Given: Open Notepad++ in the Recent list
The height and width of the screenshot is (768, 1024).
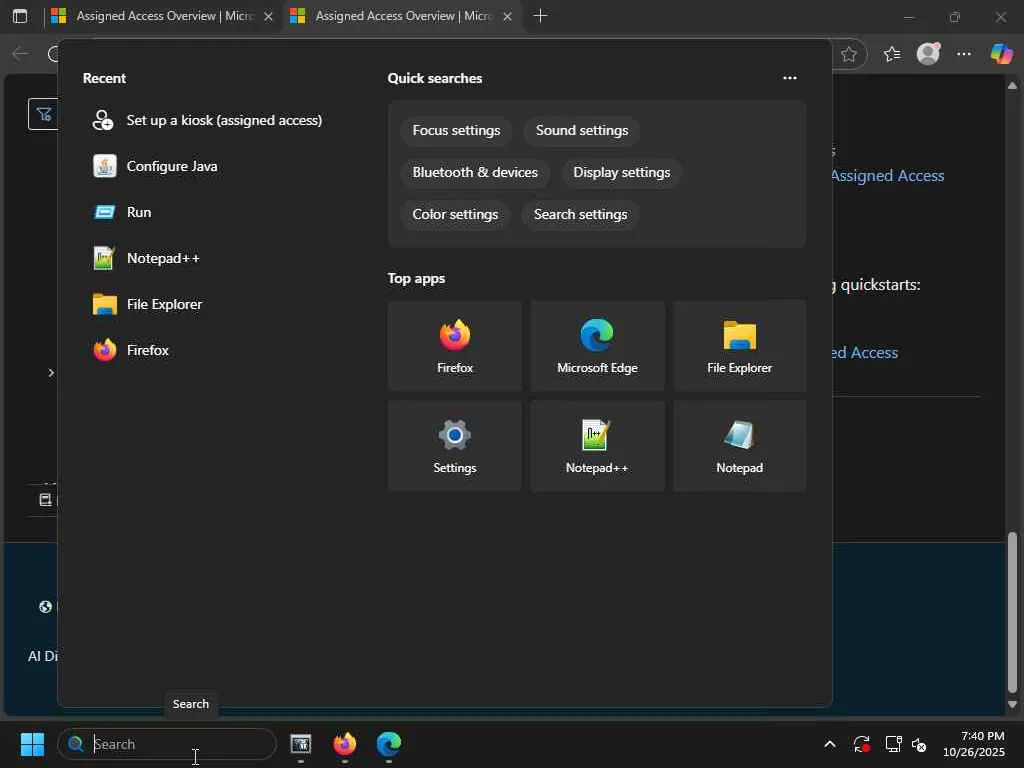Looking at the screenshot, I should click(146, 259).
